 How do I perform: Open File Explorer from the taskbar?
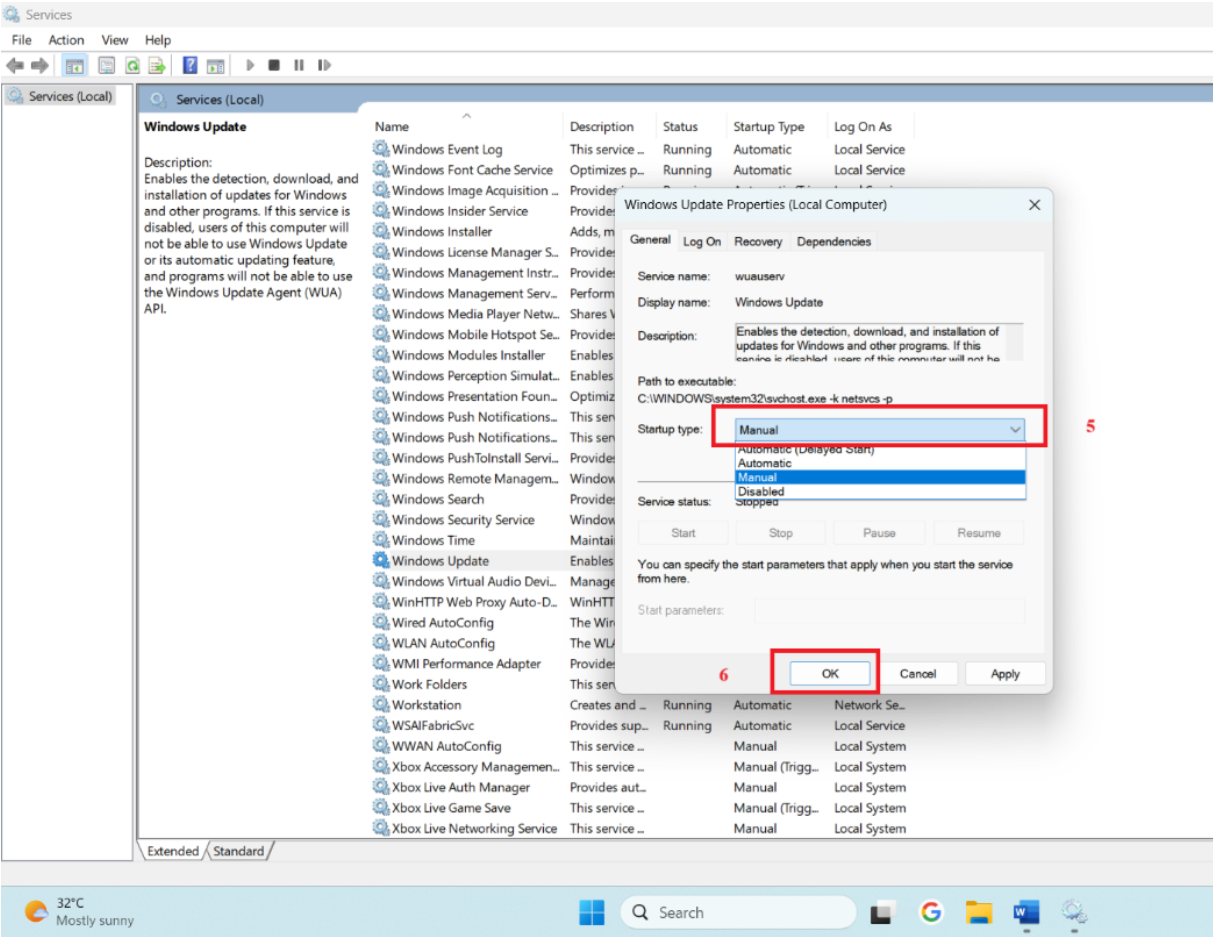(x=978, y=912)
